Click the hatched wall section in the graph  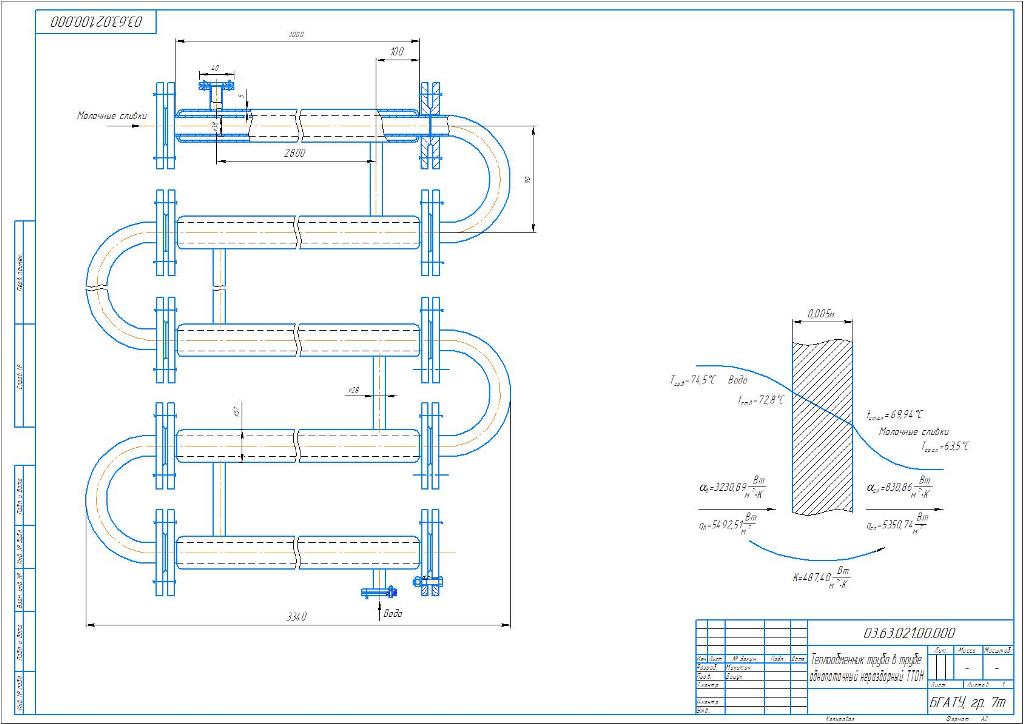click(822, 427)
